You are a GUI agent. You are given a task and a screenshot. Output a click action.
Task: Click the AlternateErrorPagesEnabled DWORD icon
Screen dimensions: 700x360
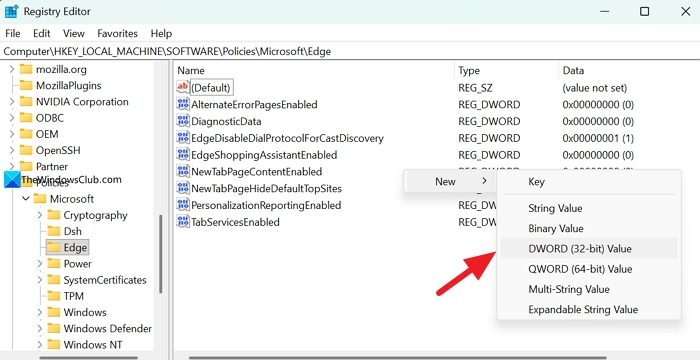tap(183, 105)
